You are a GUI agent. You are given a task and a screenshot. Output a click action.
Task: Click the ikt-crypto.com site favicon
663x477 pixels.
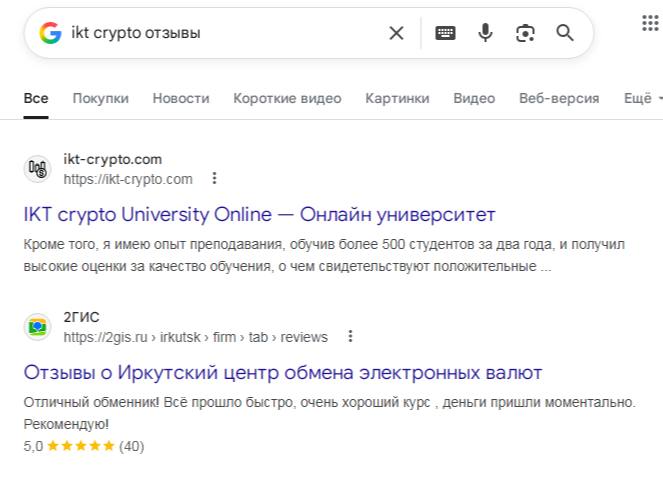[38, 169]
